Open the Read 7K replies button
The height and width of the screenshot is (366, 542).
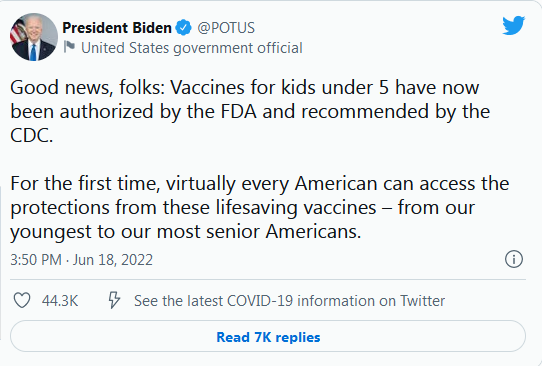click(268, 336)
